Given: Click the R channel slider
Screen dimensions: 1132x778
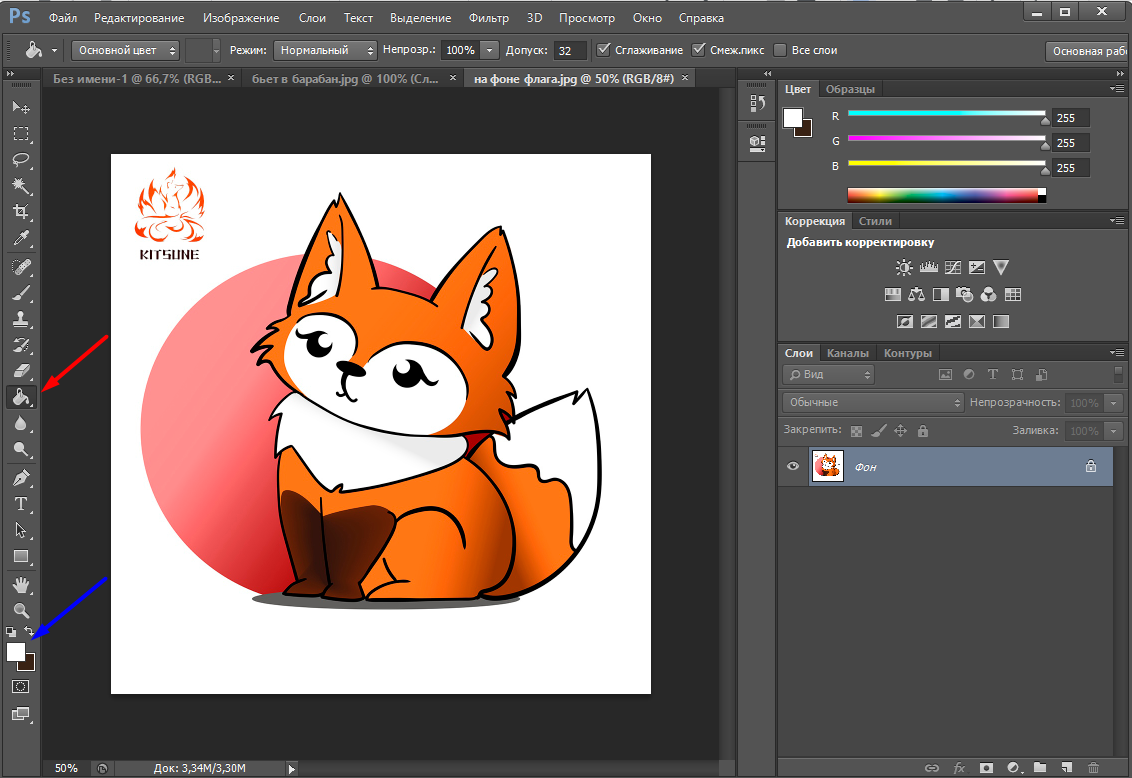Looking at the screenshot, I should tap(946, 114).
